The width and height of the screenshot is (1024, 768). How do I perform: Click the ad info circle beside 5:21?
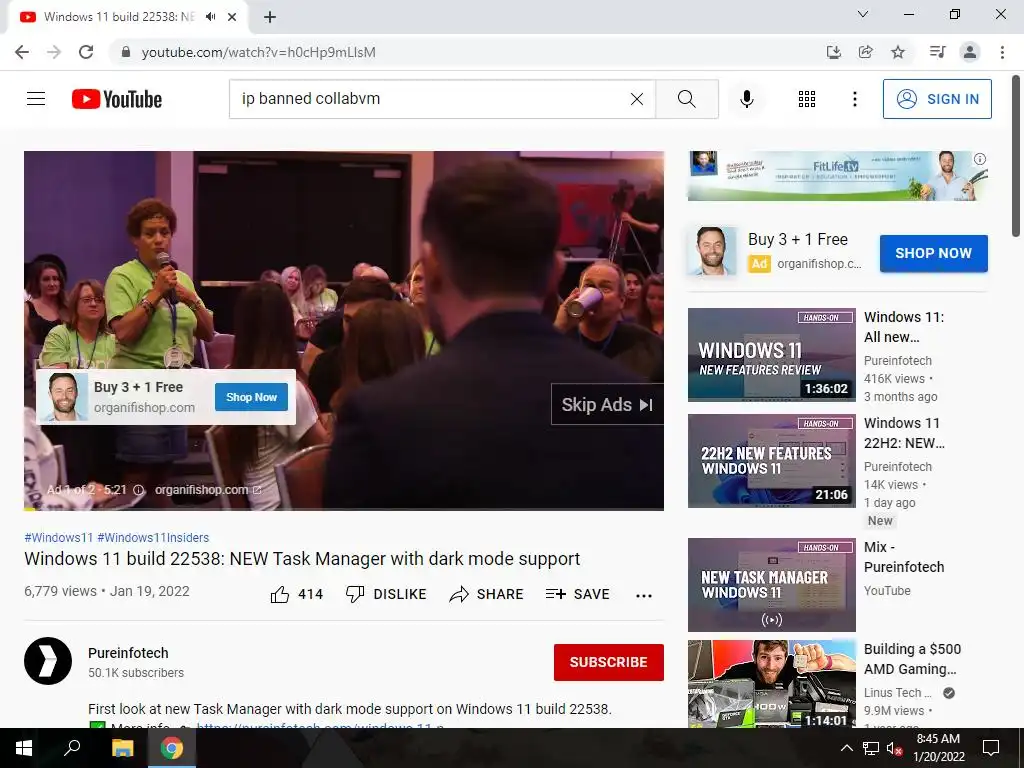click(x=138, y=490)
